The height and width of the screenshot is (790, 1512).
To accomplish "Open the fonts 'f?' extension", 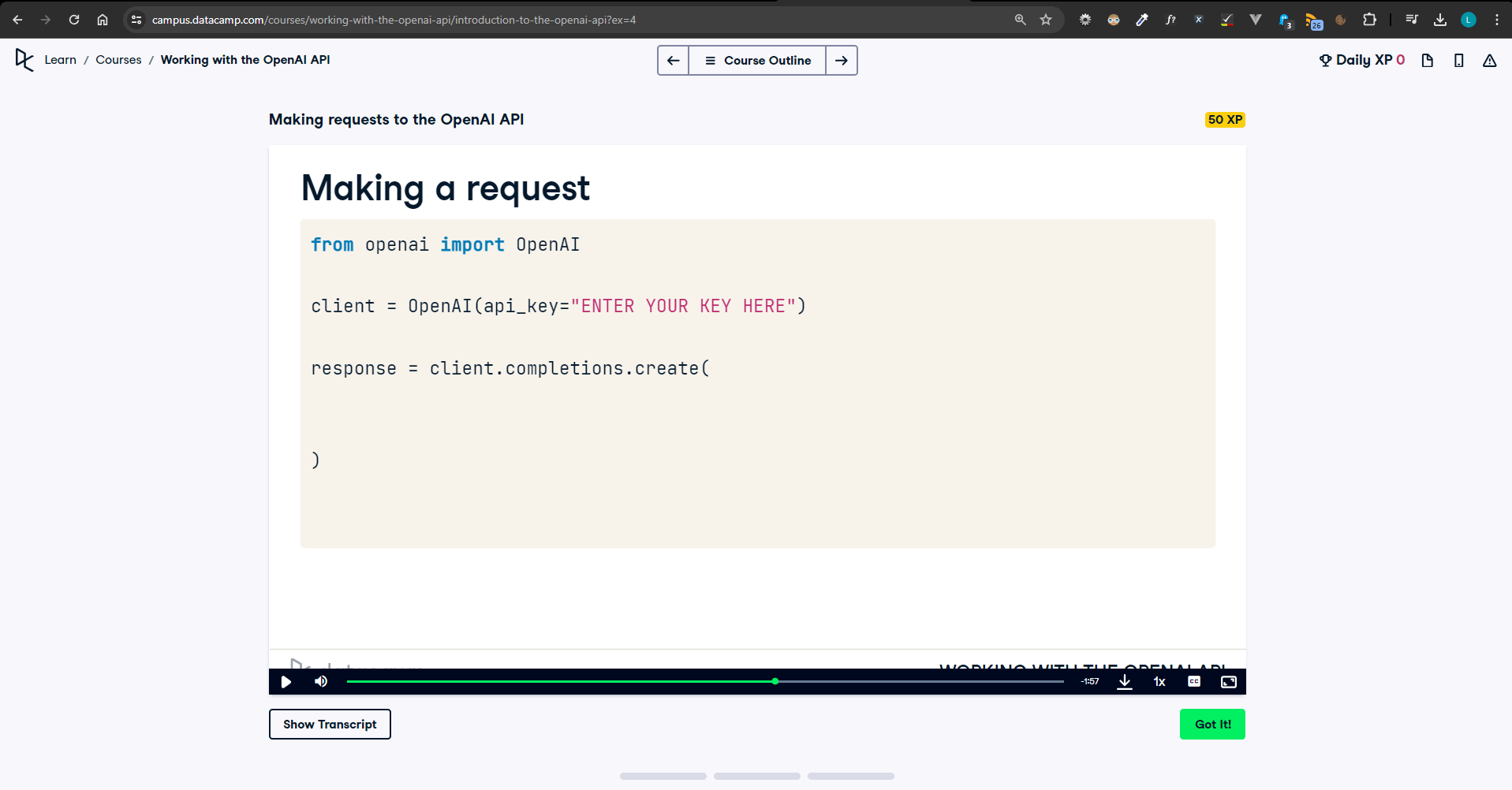I will point(1170,20).
